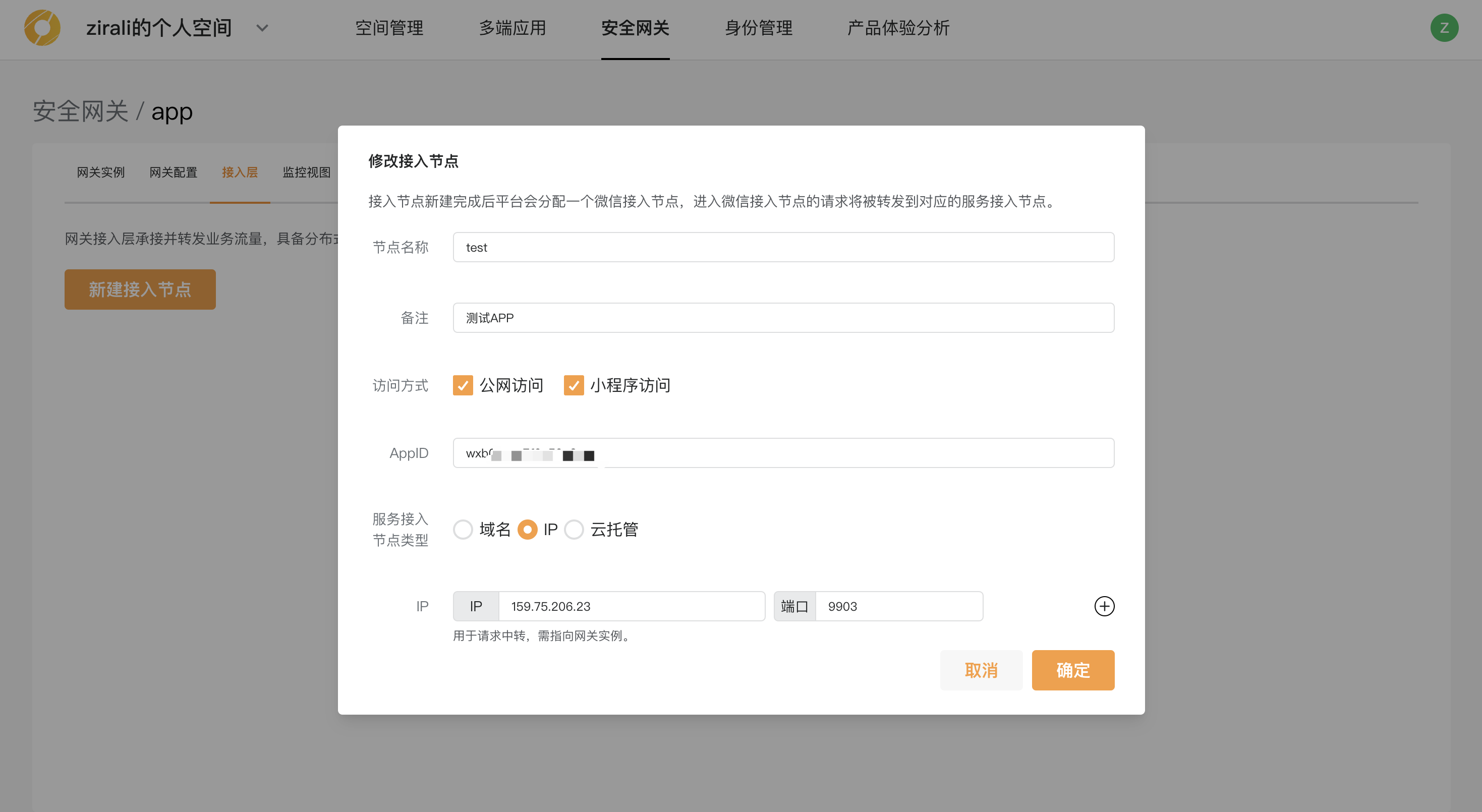
Task: Click the plus icon to add IP entry
Action: click(x=1104, y=606)
